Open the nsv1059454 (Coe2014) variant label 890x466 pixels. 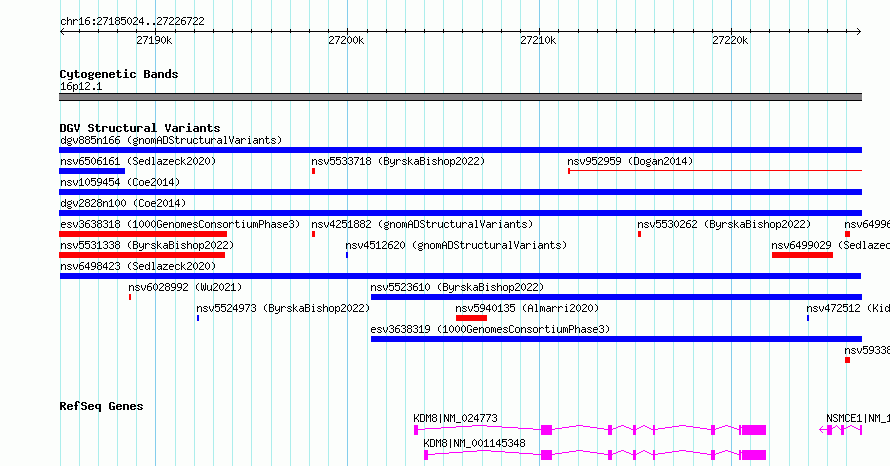tap(120, 182)
